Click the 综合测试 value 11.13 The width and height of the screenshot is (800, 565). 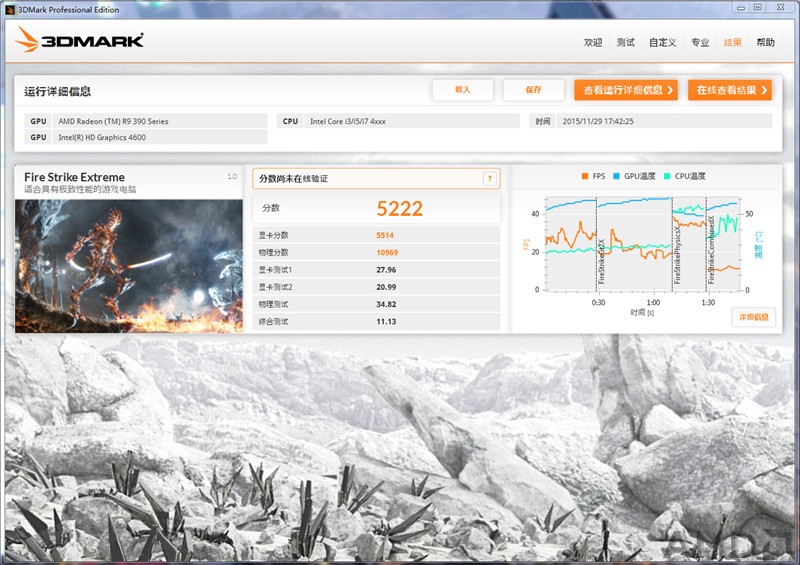[386, 322]
